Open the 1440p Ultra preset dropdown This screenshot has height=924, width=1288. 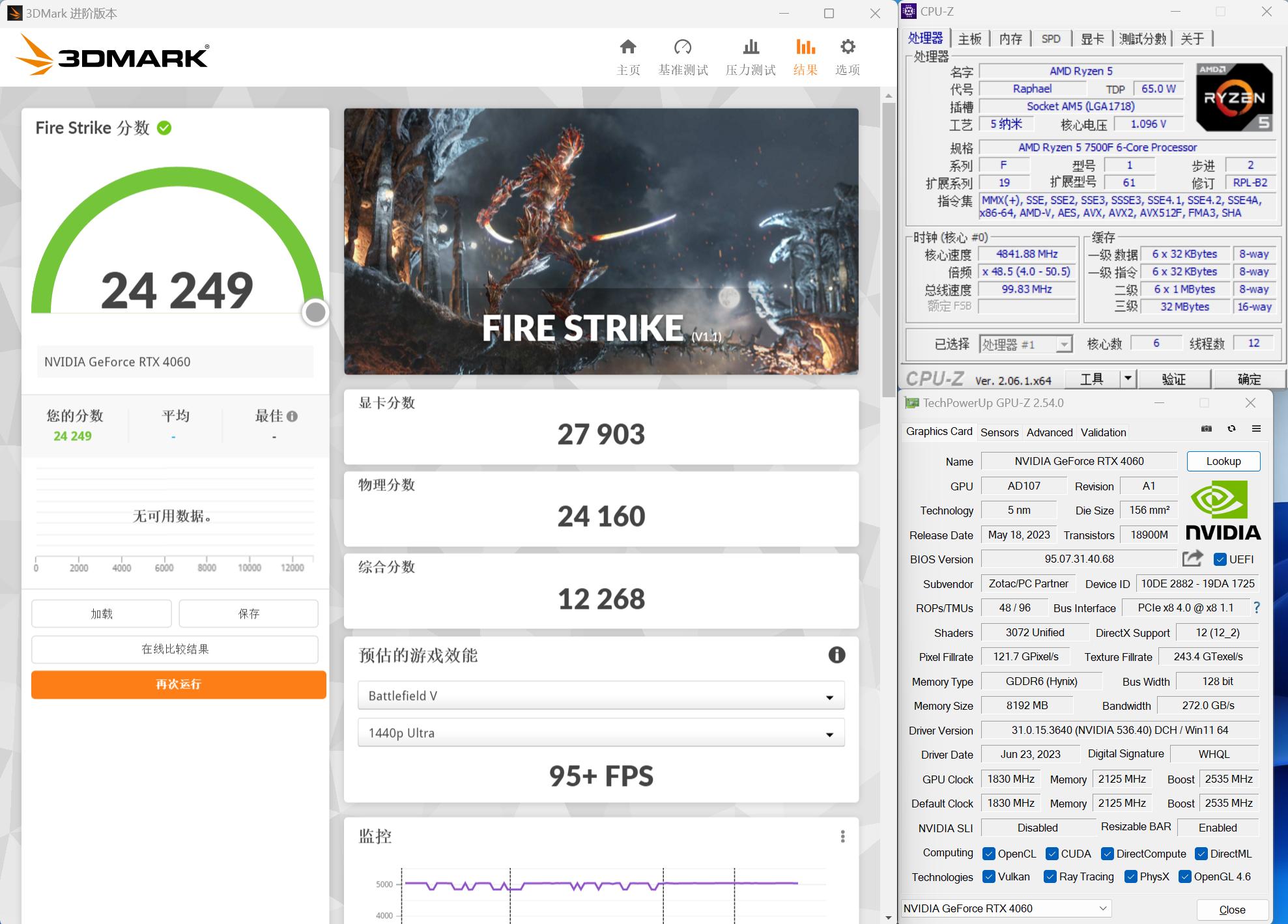(x=829, y=733)
